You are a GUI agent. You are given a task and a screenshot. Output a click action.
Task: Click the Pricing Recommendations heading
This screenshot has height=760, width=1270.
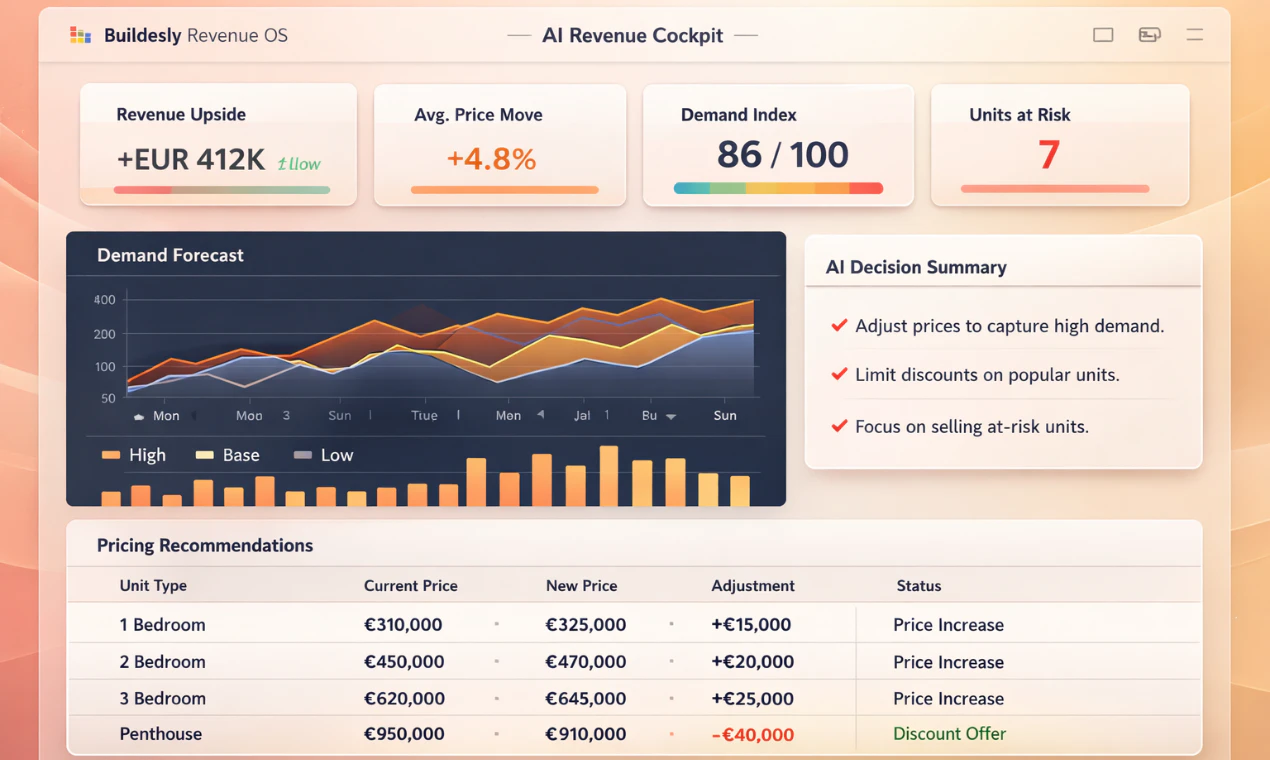[x=205, y=545]
